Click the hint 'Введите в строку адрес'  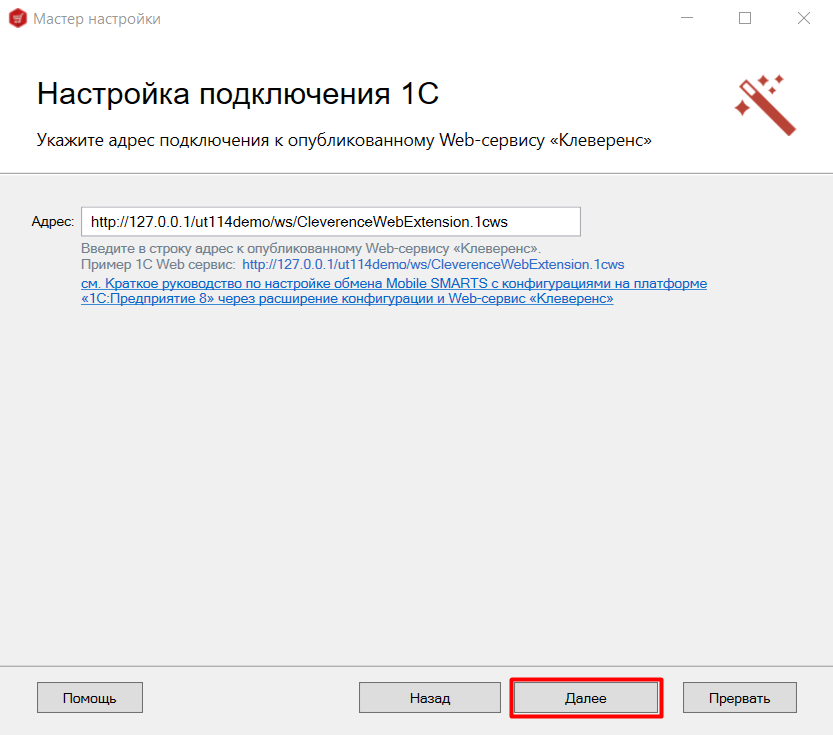[x=311, y=249]
